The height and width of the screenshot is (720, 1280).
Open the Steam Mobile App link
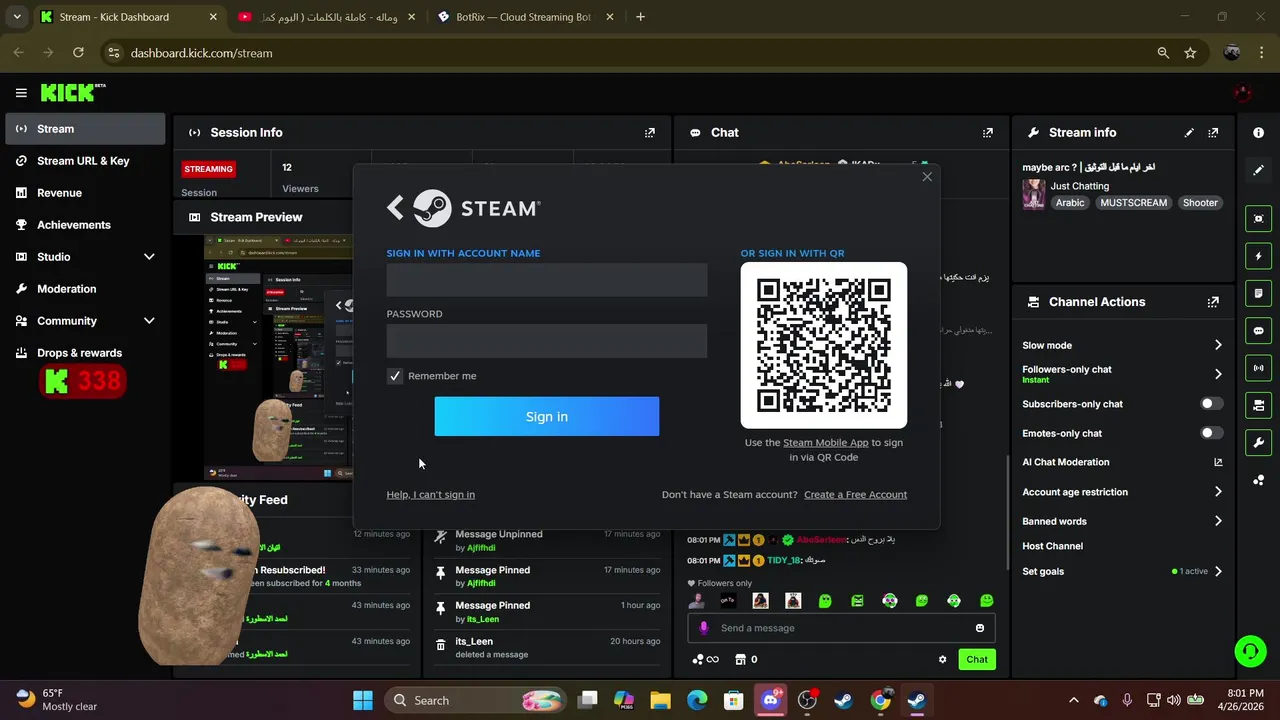(x=826, y=442)
